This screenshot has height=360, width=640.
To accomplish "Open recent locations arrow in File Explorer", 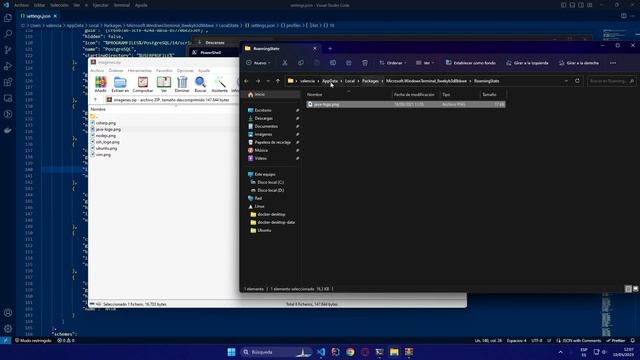I will coord(268,81).
